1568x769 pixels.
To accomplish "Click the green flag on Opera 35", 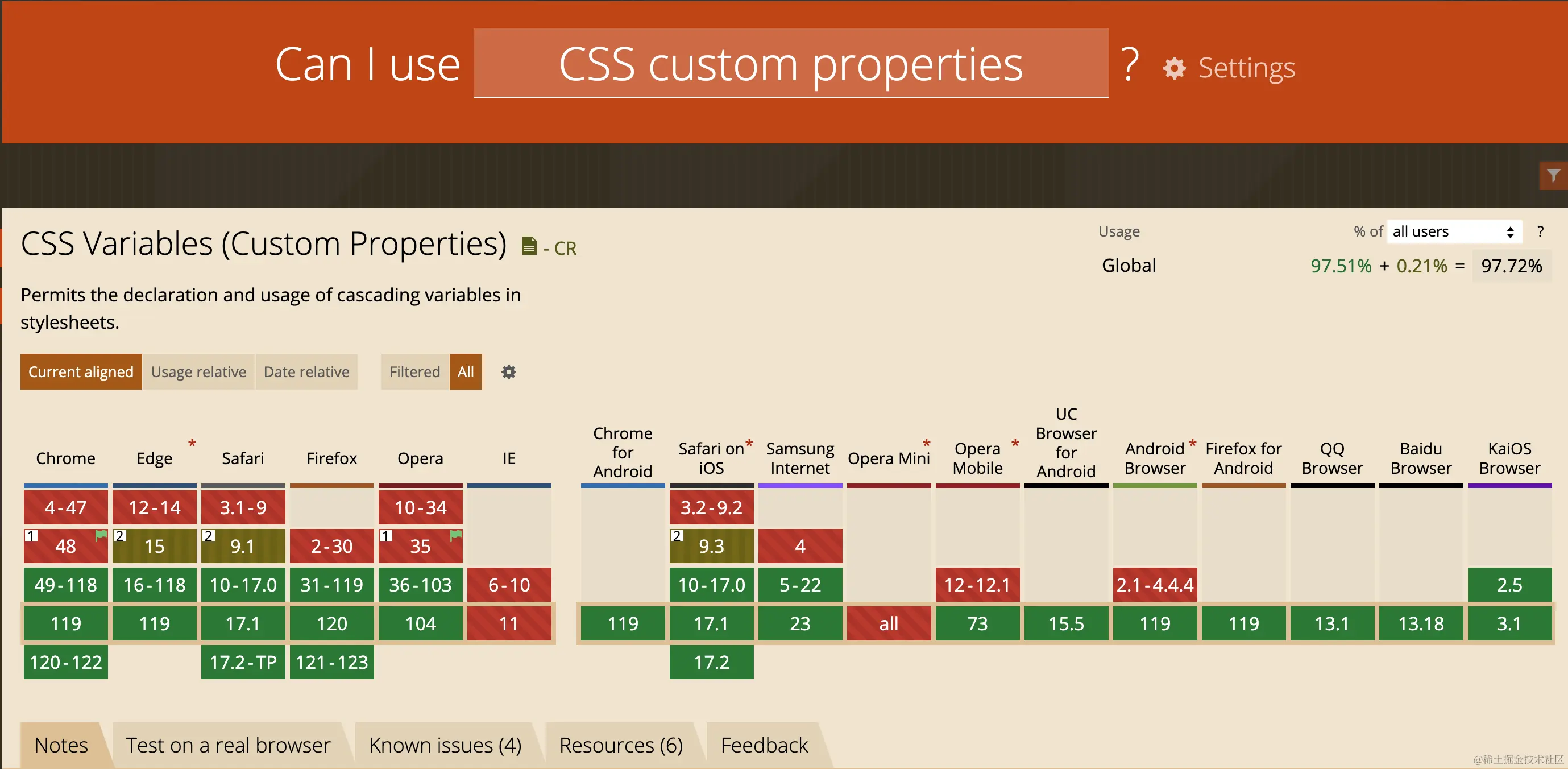I will 455,535.
